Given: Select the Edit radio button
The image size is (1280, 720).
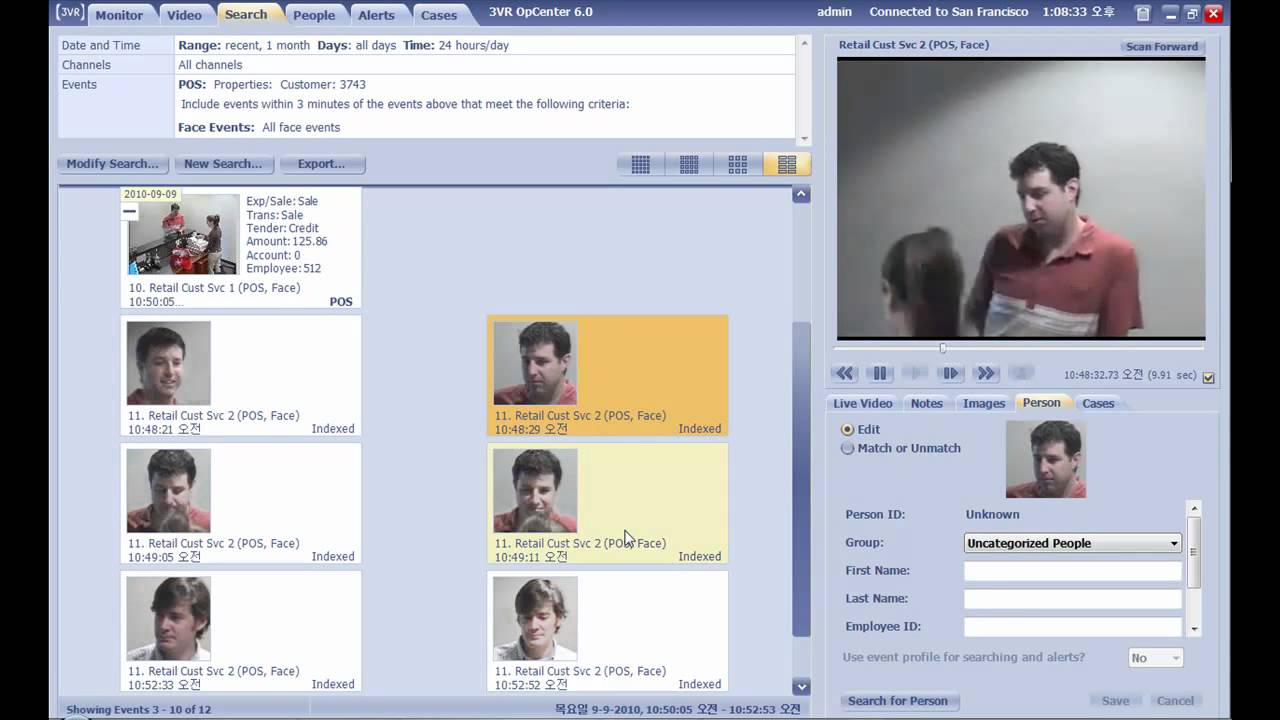Looking at the screenshot, I should [848, 429].
